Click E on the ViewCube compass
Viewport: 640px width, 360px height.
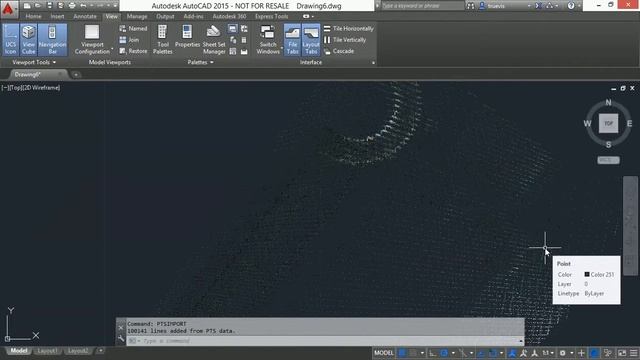629,123
